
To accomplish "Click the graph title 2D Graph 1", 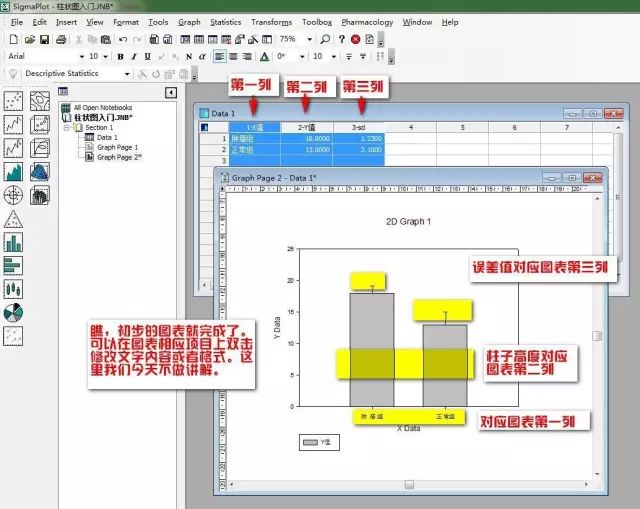I will pyautogui.click(x=408, y=221).
